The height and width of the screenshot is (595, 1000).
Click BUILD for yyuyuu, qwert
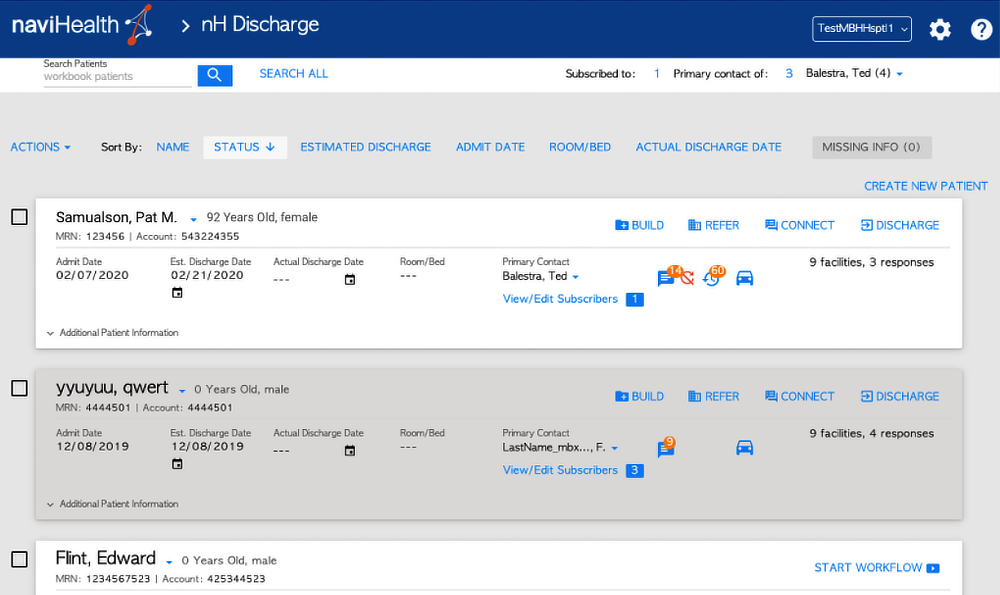coord(640,397)
